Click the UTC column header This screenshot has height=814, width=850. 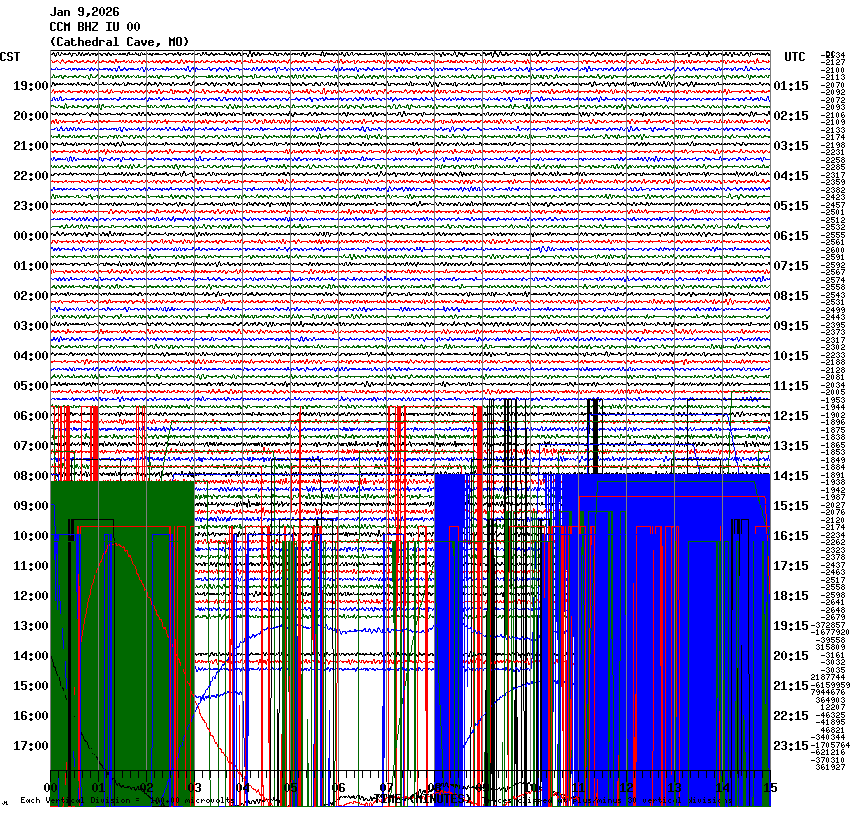point(795,57)
